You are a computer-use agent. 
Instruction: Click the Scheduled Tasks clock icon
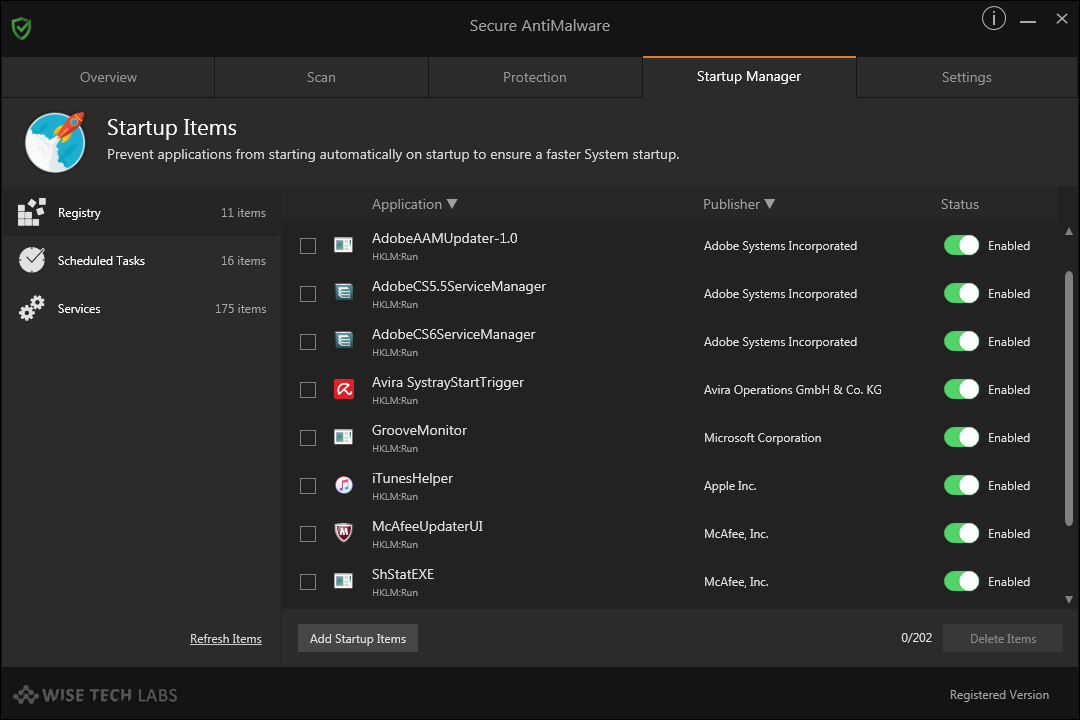pyautogui.click(x=32, y=260)
